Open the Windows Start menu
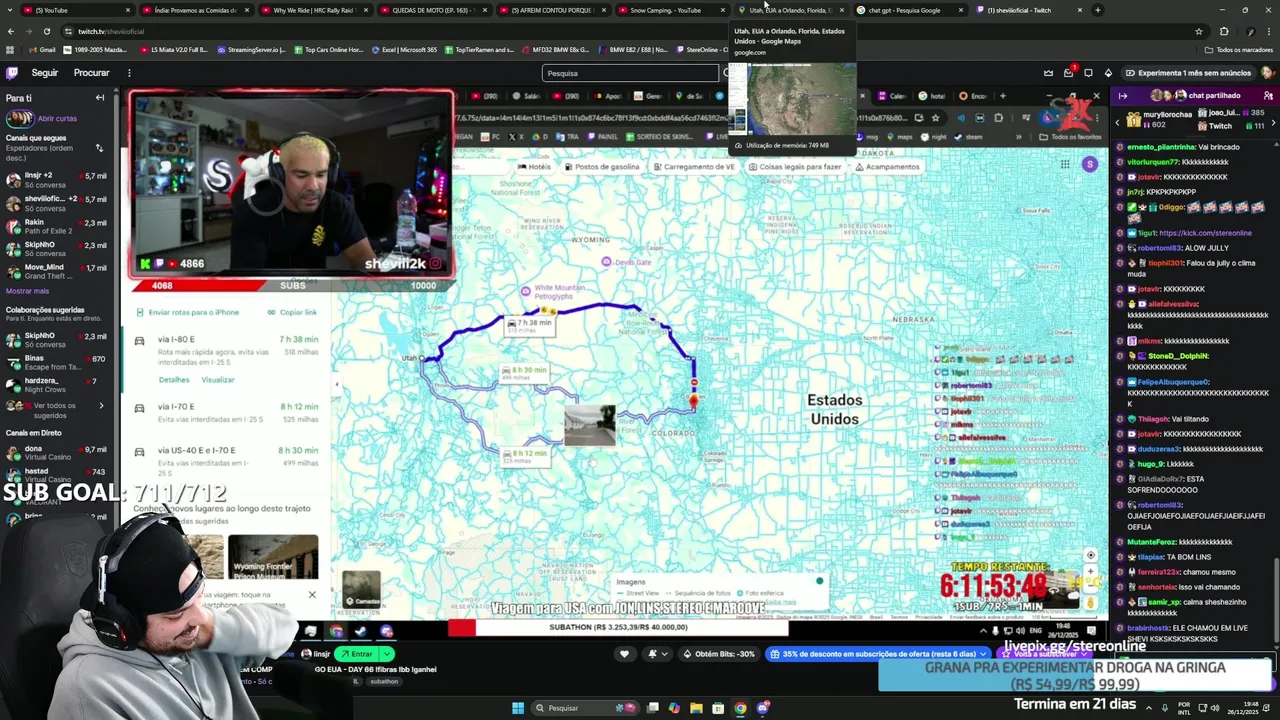 pos(518,708)
